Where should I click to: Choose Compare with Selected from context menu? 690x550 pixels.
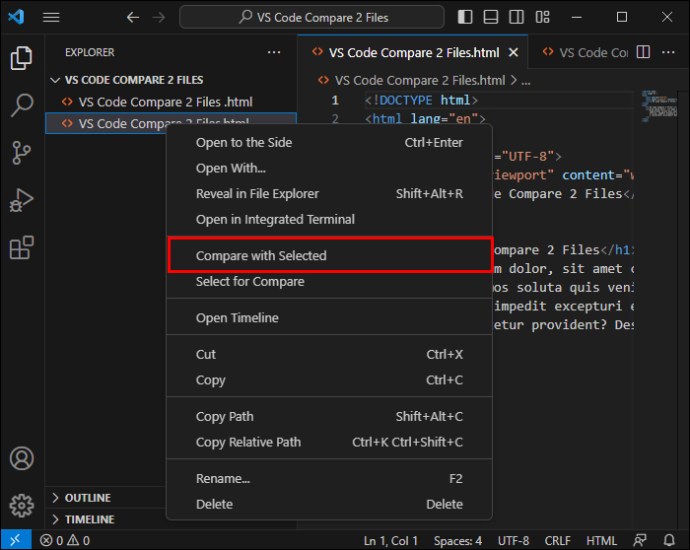(261, 256)
